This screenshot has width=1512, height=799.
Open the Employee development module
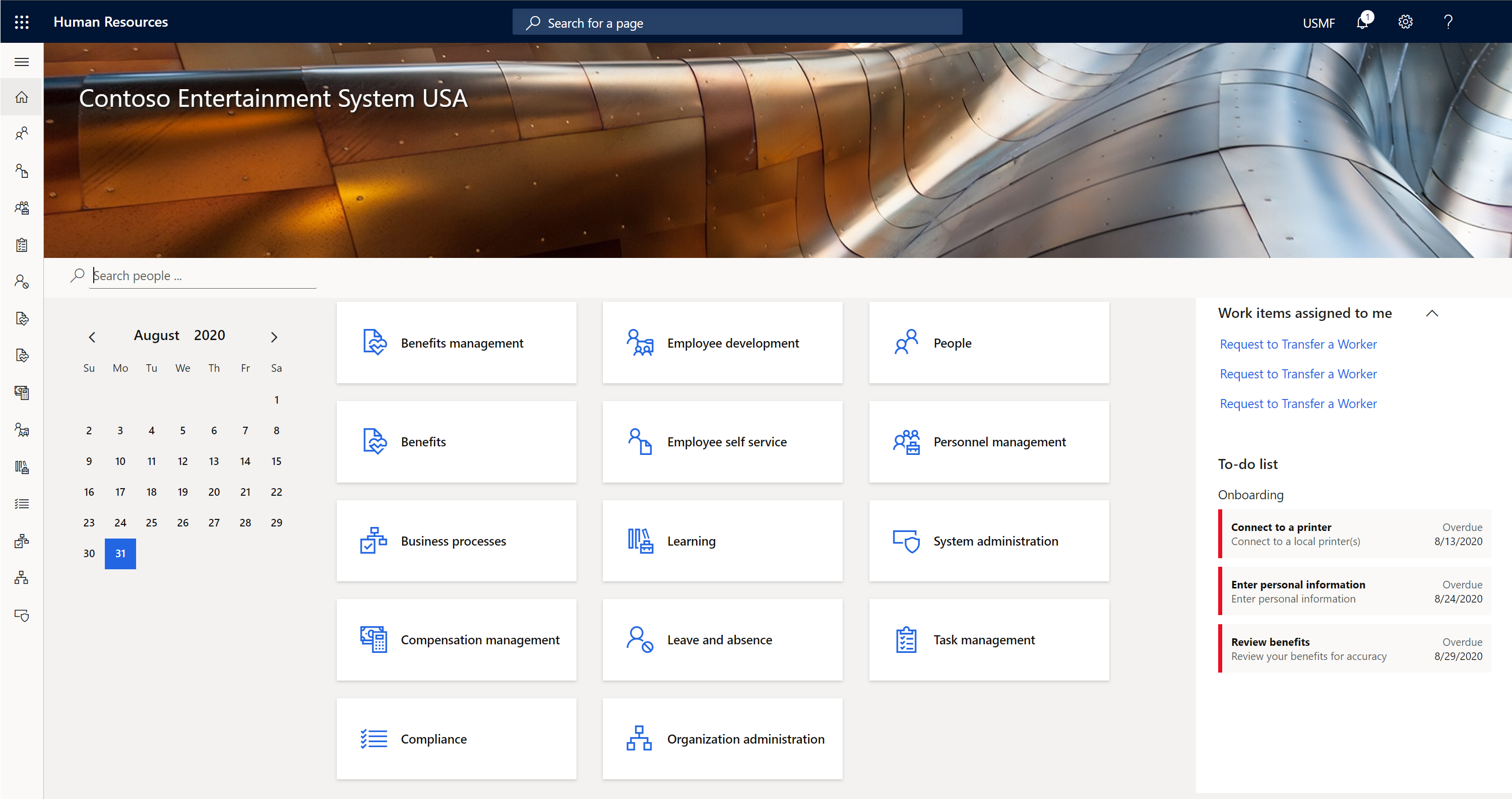[722, 343]
